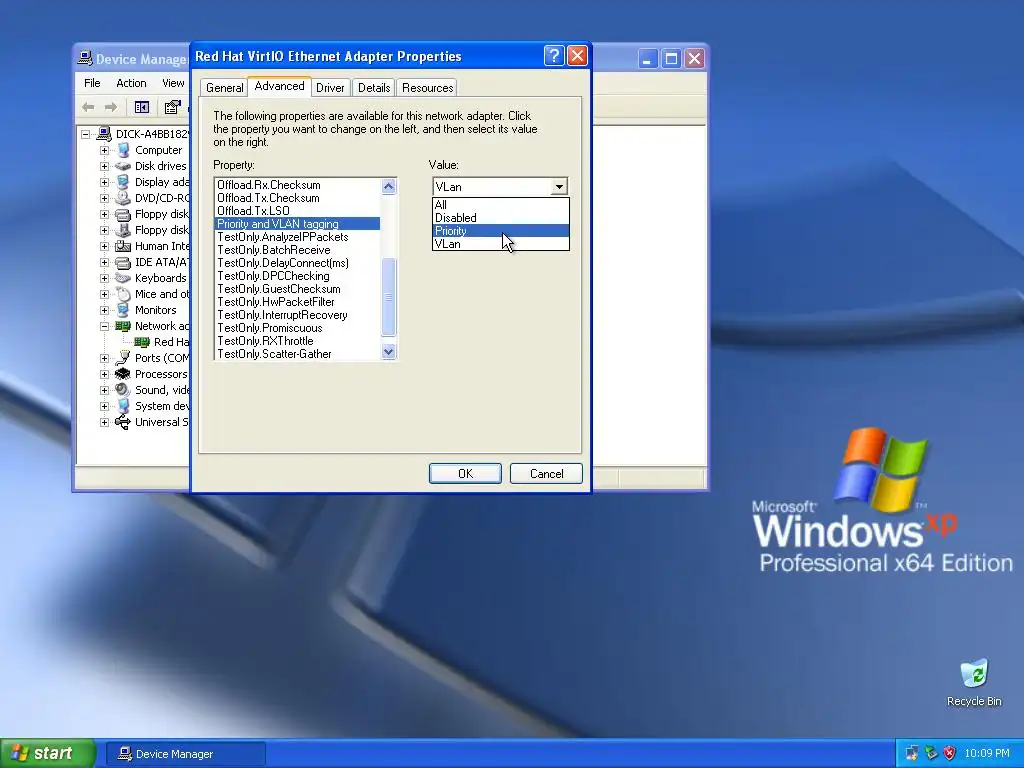Select Offload.Tx.Checksum property
The image size is (1024, 768).
tap(297, 198)
